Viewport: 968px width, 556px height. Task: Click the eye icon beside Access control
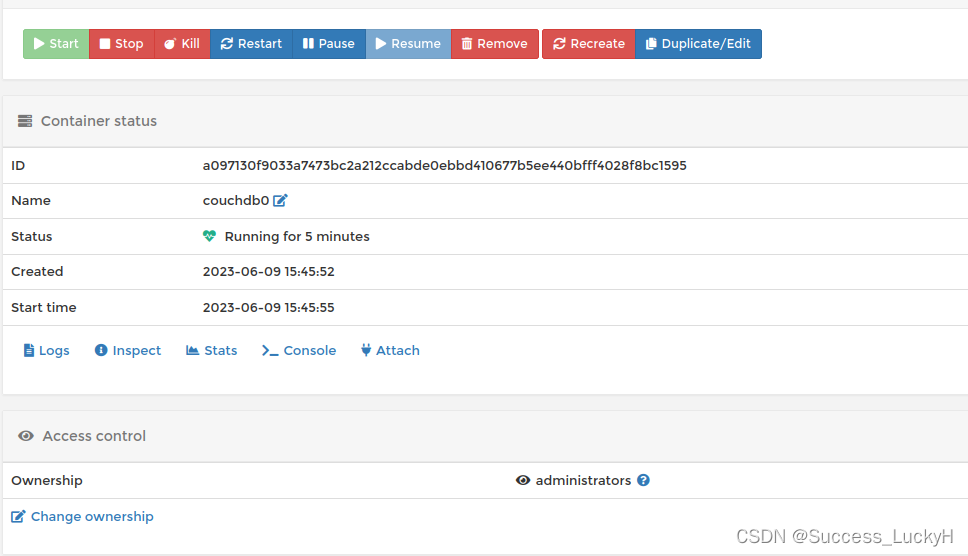[26, 436]
